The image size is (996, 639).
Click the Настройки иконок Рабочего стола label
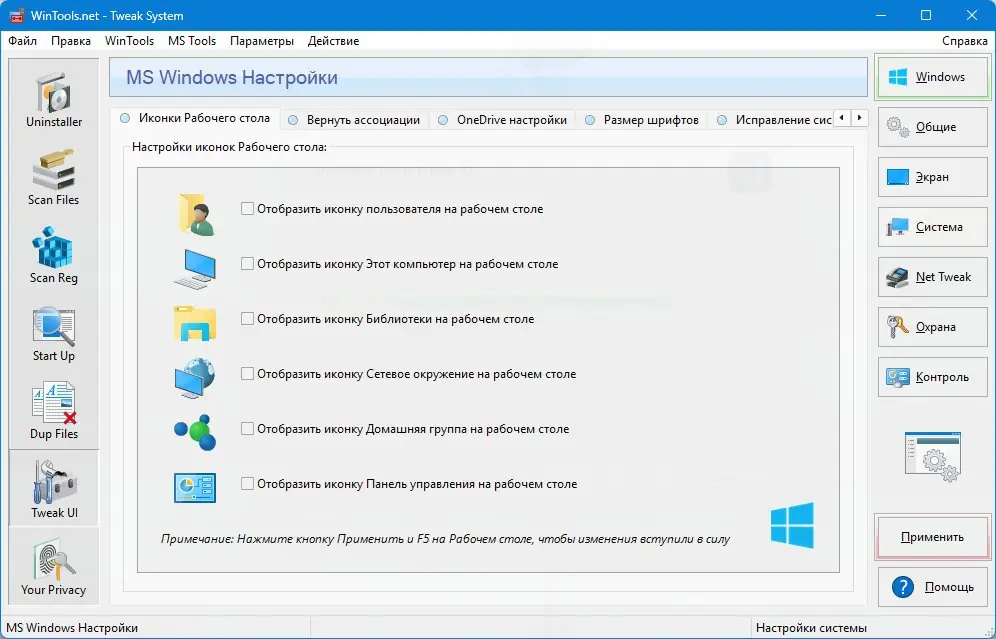tap(229, 147)
